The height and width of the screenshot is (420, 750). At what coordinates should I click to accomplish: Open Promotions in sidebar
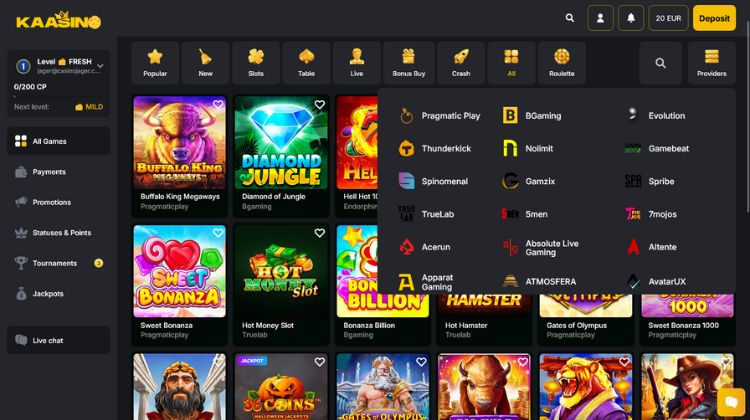coord(58,202)
